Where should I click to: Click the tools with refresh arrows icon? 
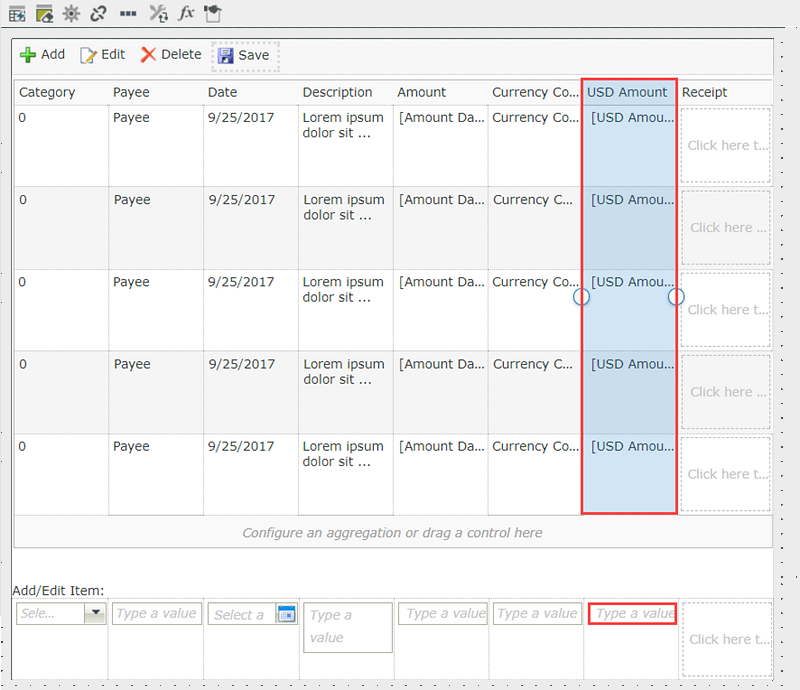[158, 14]
